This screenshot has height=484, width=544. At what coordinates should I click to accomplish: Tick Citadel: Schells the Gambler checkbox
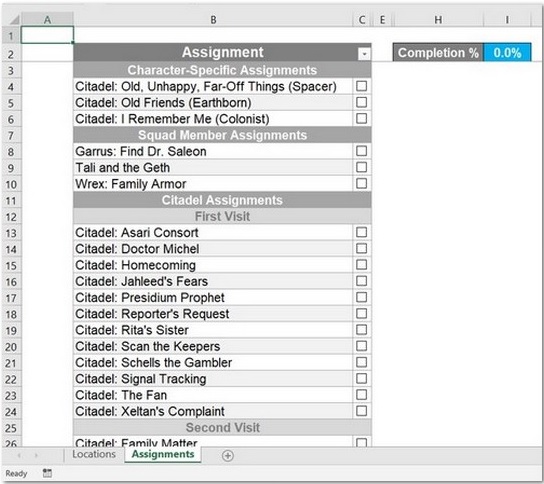[x=361, y=362]
